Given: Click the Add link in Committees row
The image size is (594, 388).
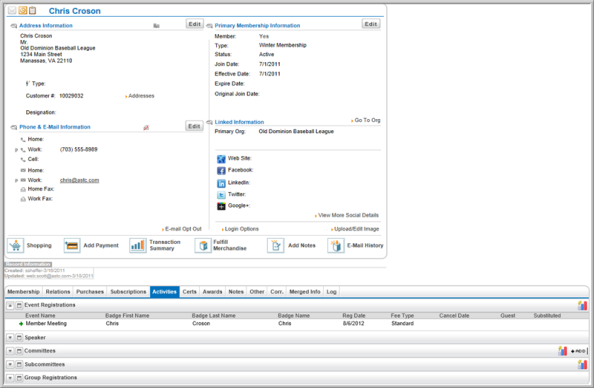Looking at the screenshot, I should [579, 352].
